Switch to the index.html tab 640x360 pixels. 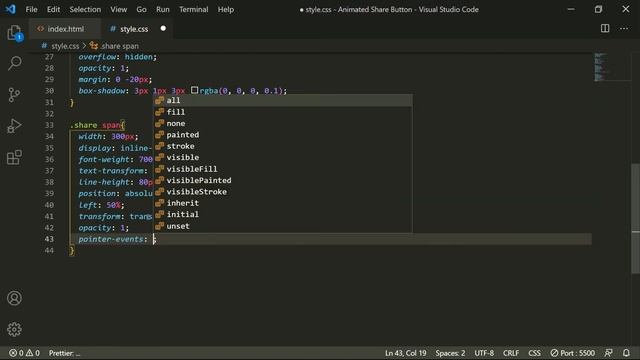(64, 29)
